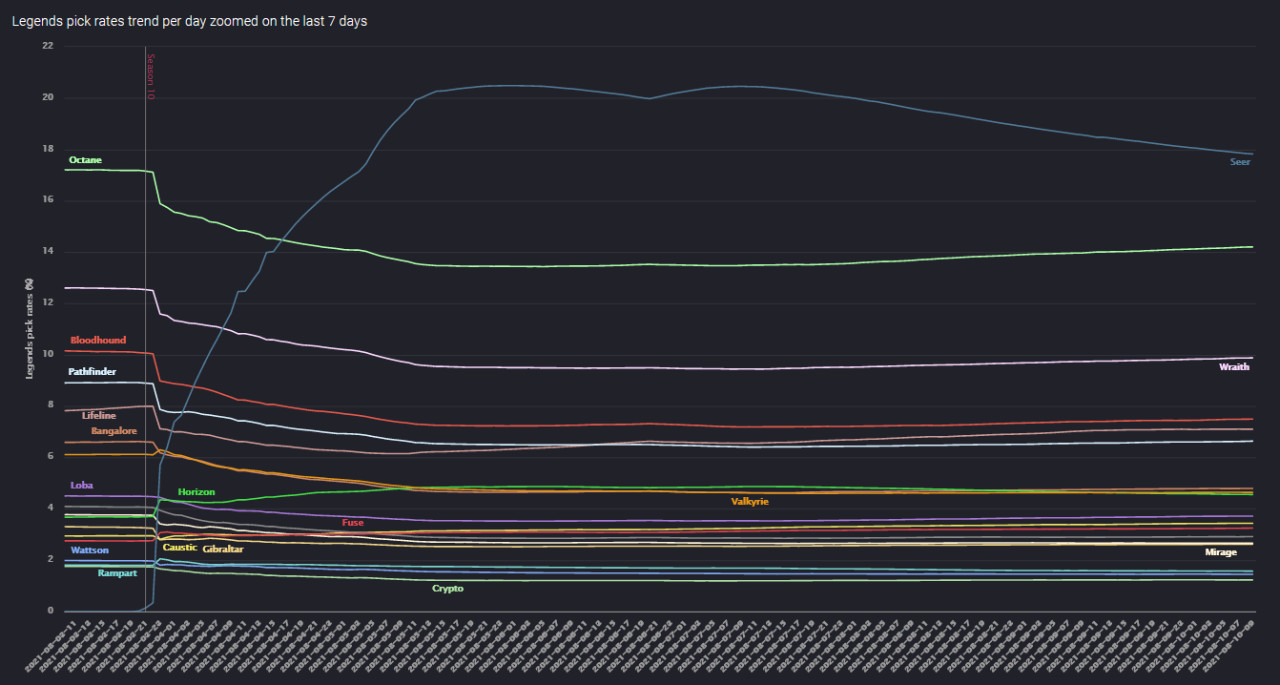The image size is (1280, 685).
Task: Click the Rampart label
Action: pyautogui.click(x=117, y=573)
